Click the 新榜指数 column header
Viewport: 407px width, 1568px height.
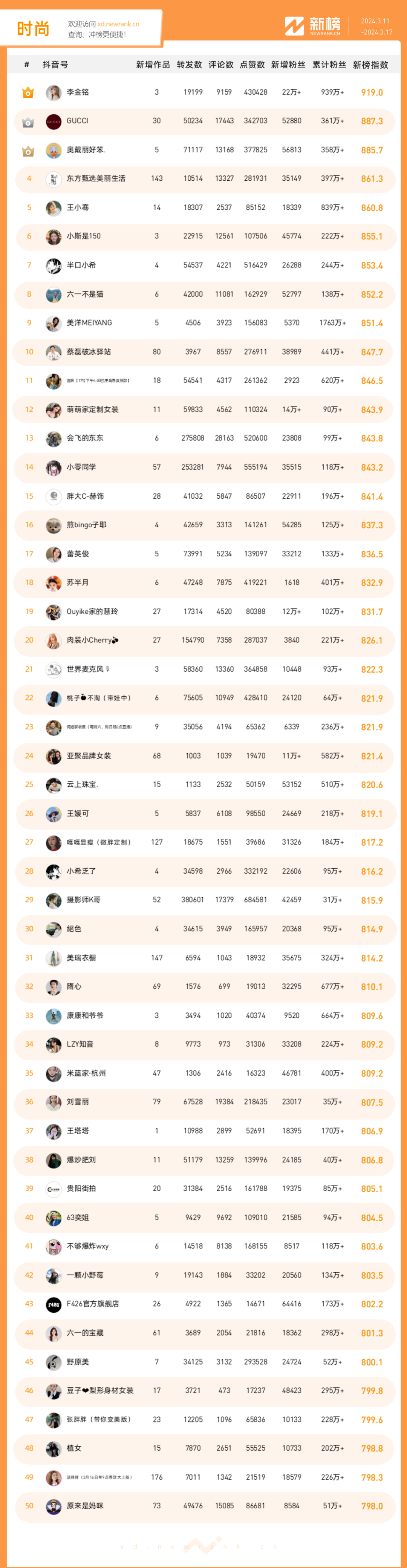[x=370, y=65]
